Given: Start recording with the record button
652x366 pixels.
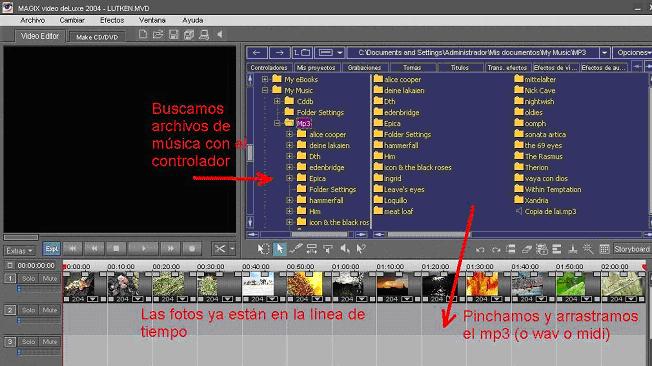Looking at the screenshot, I should click(x=192, y=249).
